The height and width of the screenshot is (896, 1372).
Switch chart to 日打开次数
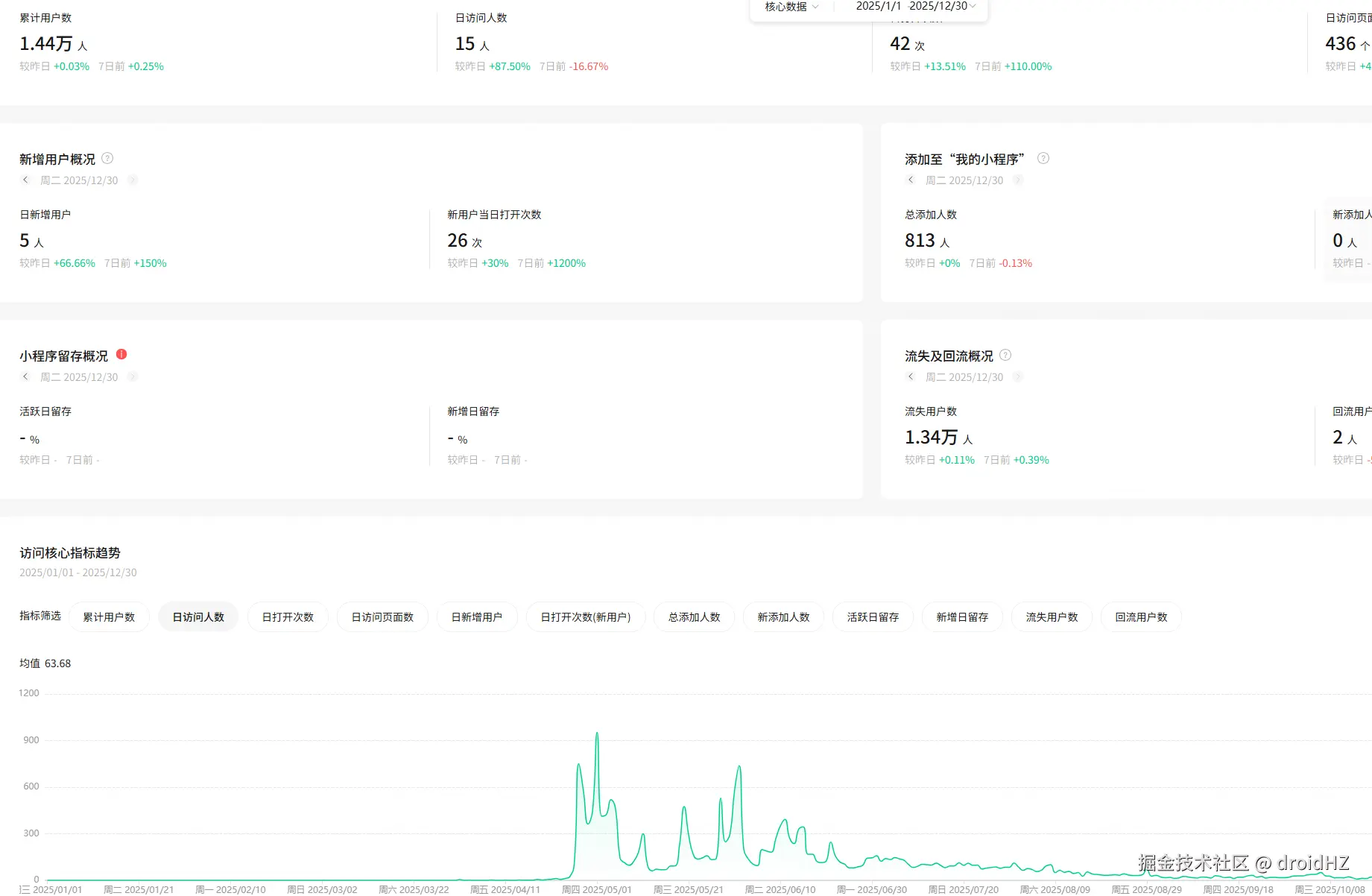click(288, 617)
